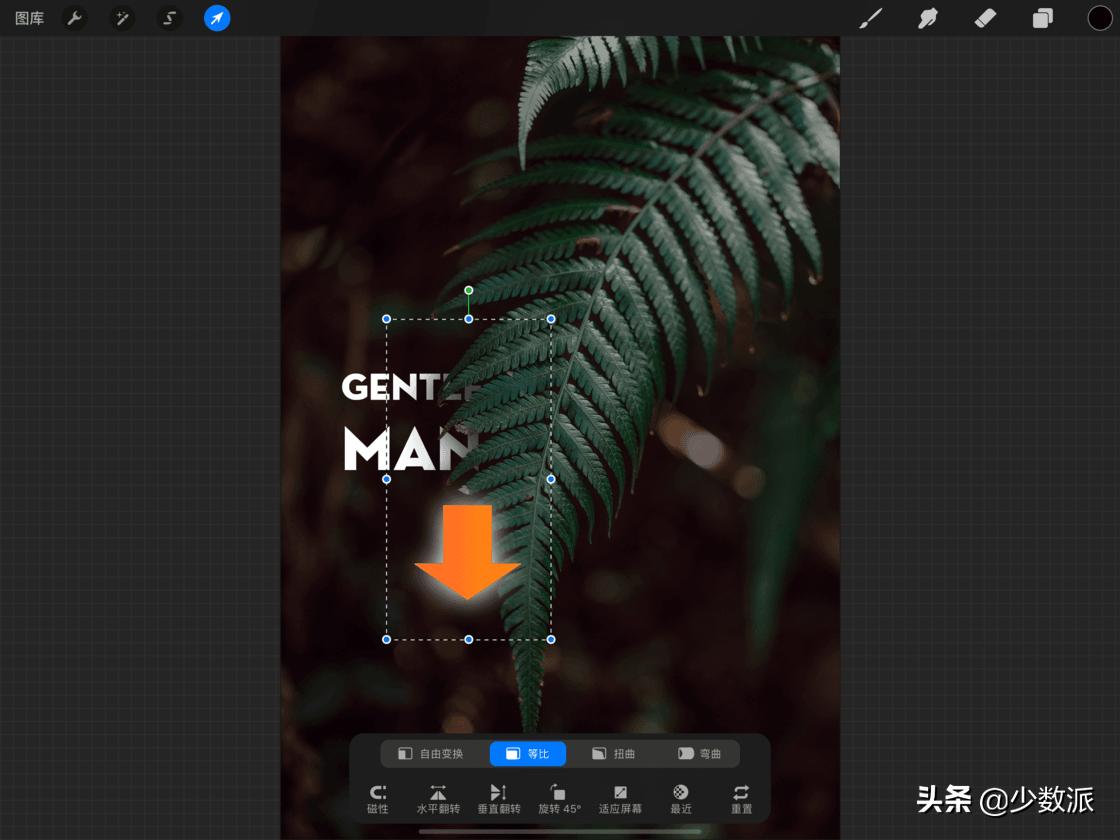This screenshot has height=840, width=1120.
Task: Toggle 磁性 magnetics snapping
Action: [378, 798]
